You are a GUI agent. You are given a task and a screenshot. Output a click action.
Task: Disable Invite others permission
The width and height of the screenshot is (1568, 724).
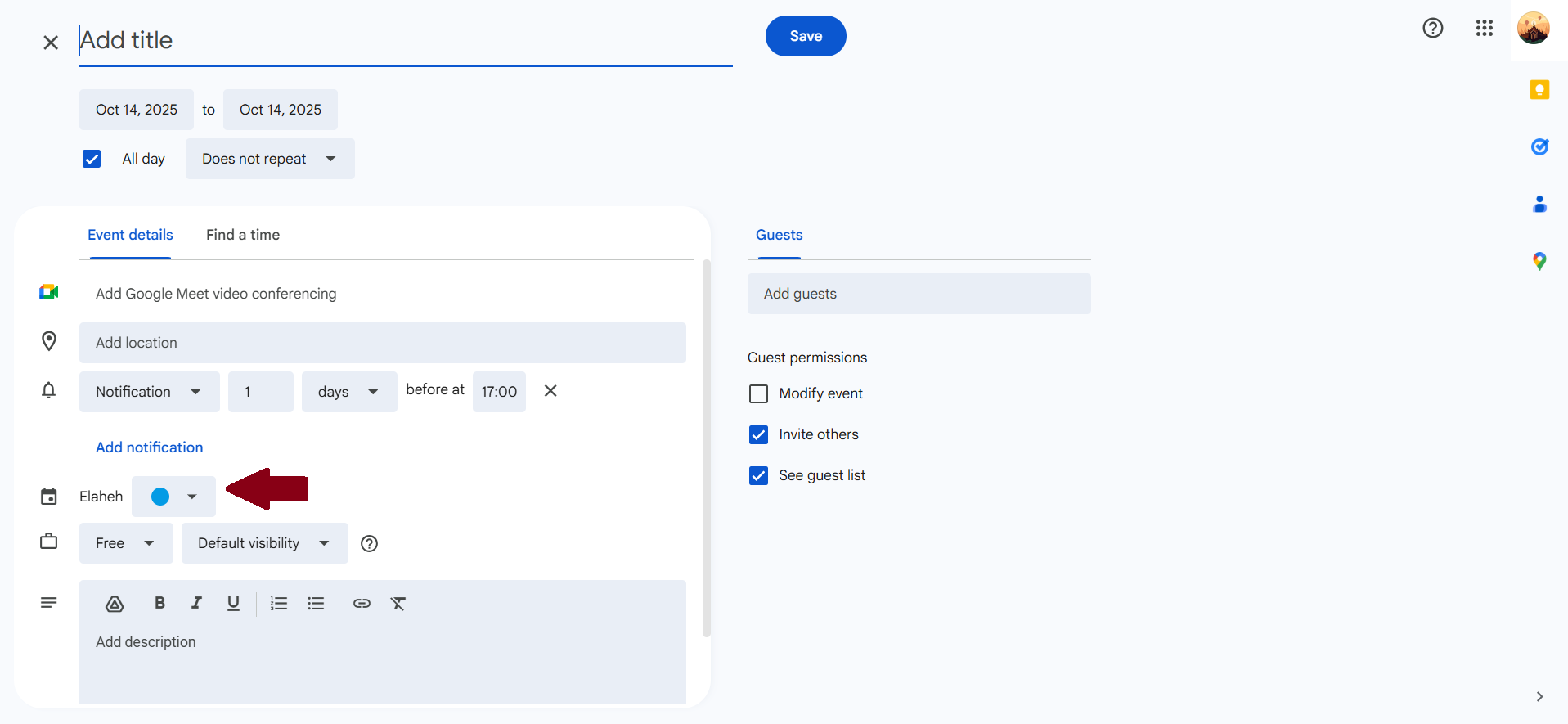click(x=758, y=434)
